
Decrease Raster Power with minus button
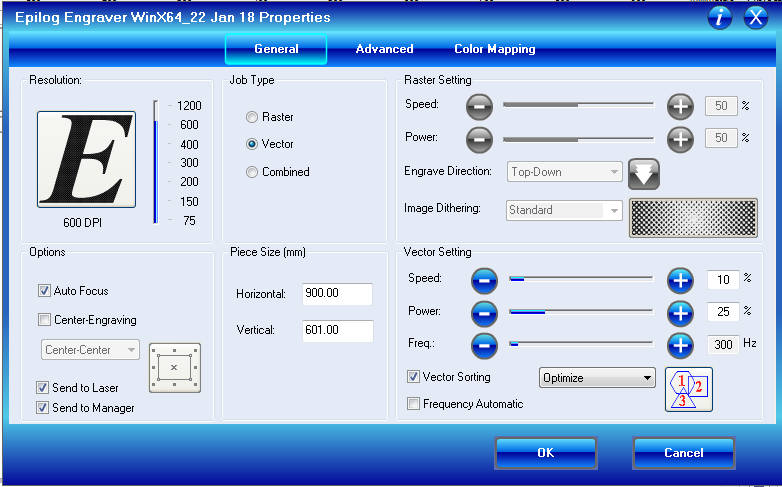point(479,139)
